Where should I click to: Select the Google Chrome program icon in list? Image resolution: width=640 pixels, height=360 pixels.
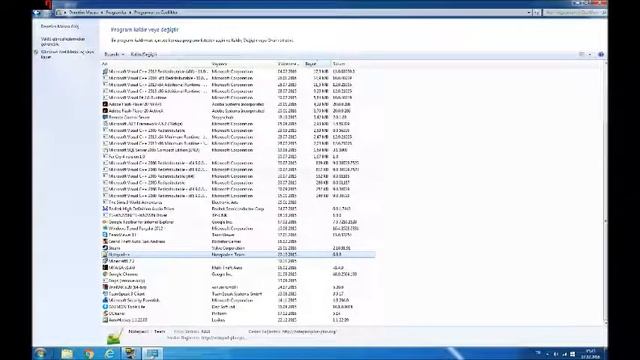click(105, 274)
